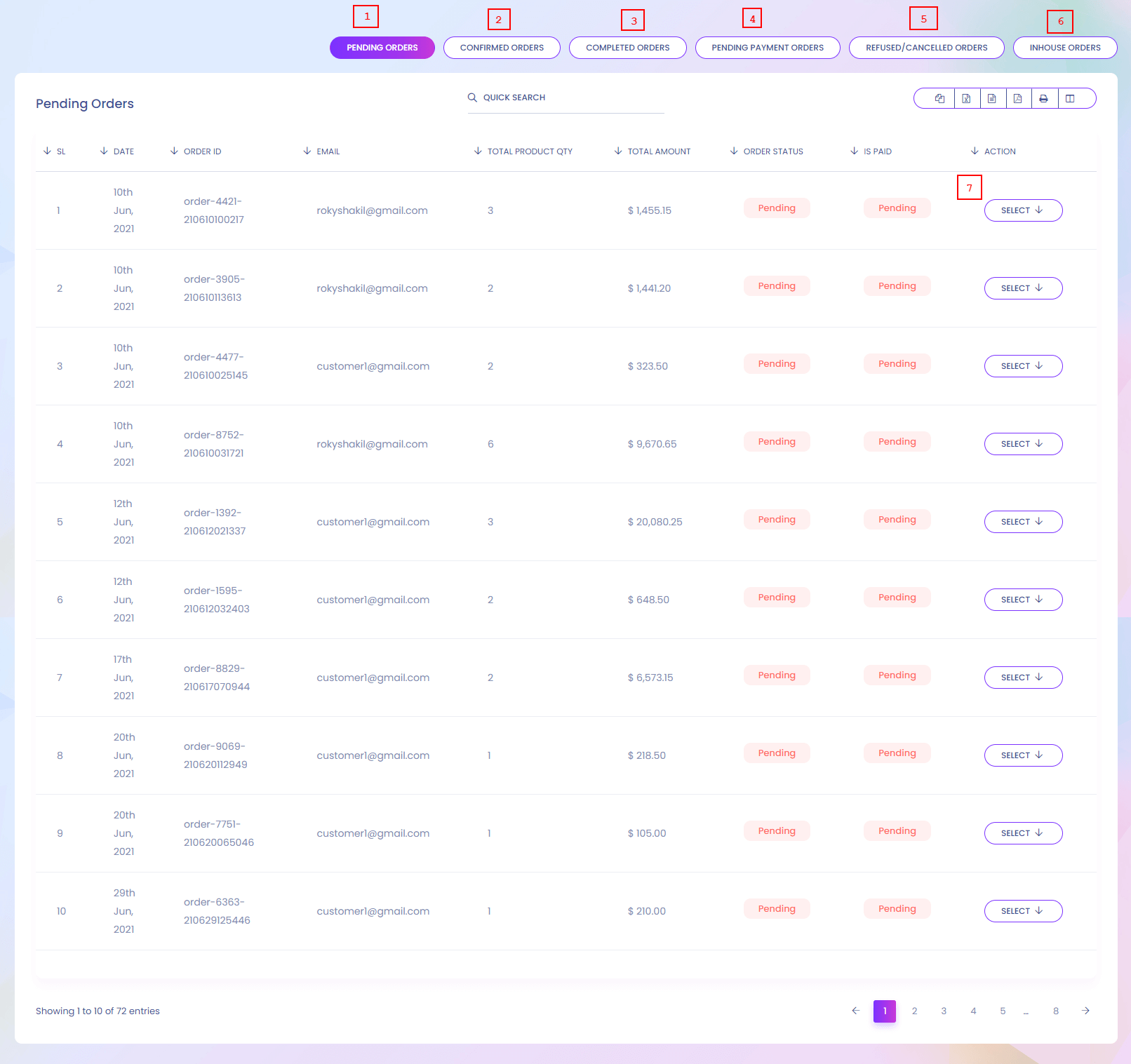This screenshot has height=1064, width=1131.
Task: Open Select dropdown for order-4421-210610100217
Action: coord(1022,210)
